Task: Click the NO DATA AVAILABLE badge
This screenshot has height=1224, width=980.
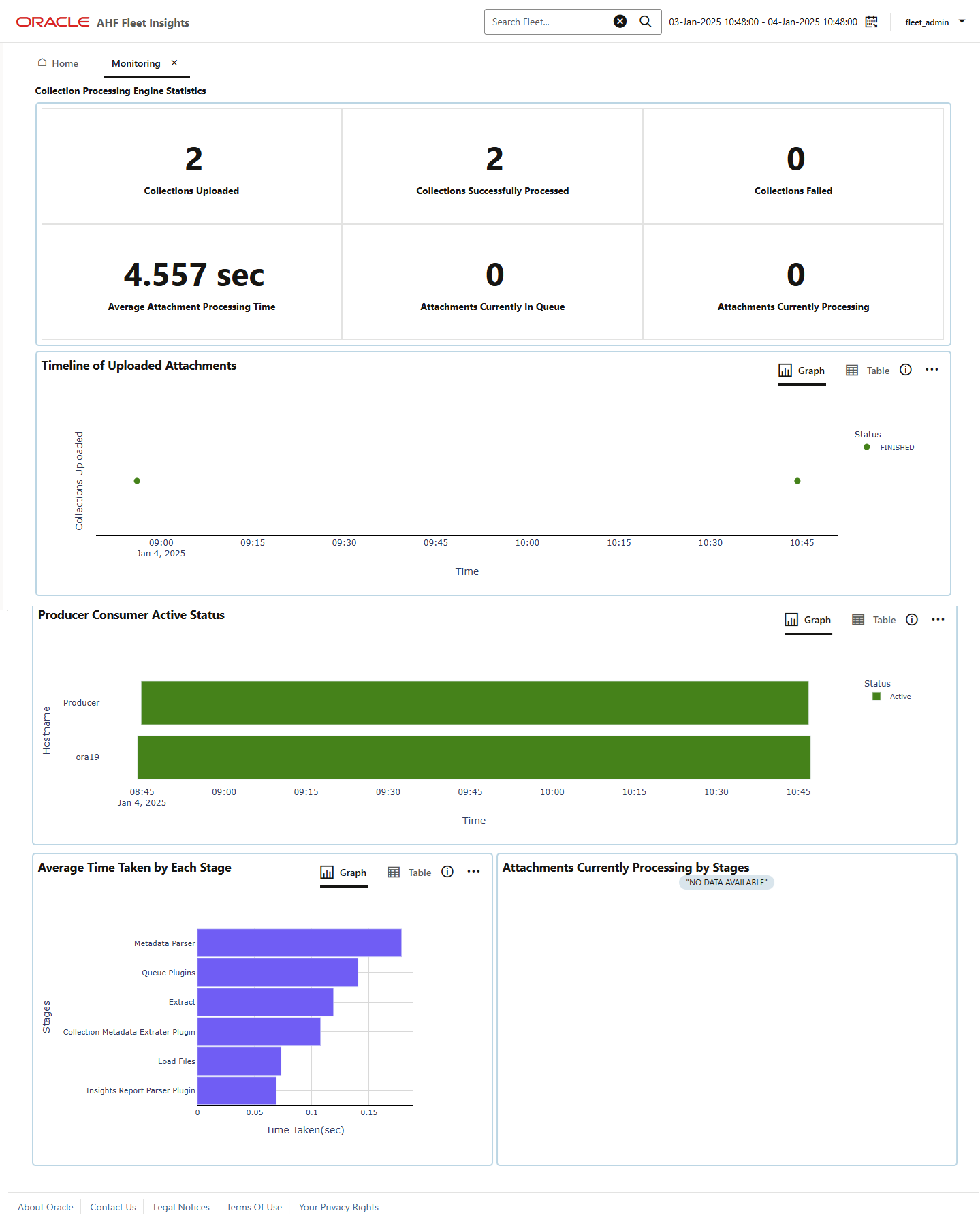Action: coord(726,882)
